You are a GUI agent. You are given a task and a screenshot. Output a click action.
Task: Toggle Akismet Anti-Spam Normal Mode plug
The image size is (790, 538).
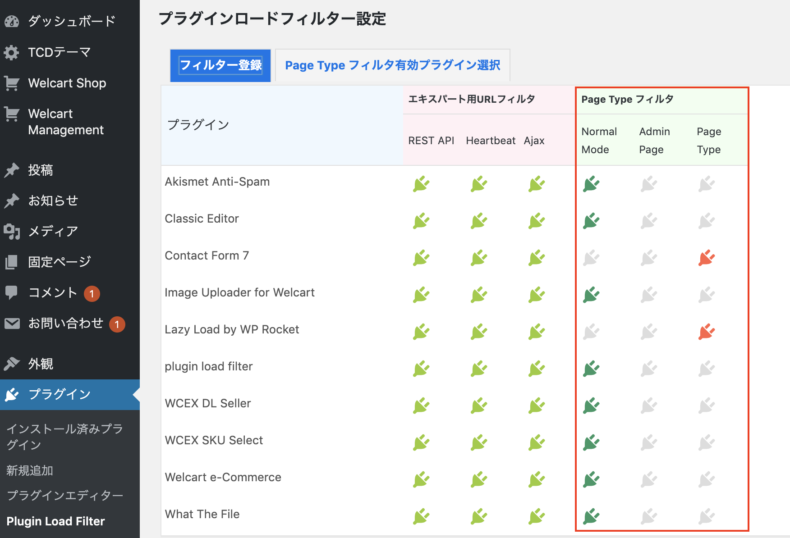coord(591,184)
